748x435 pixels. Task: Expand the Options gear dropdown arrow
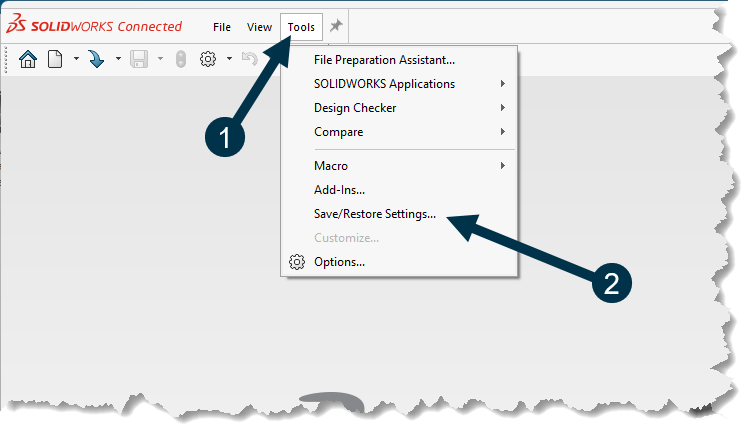[x=229, y=59]
